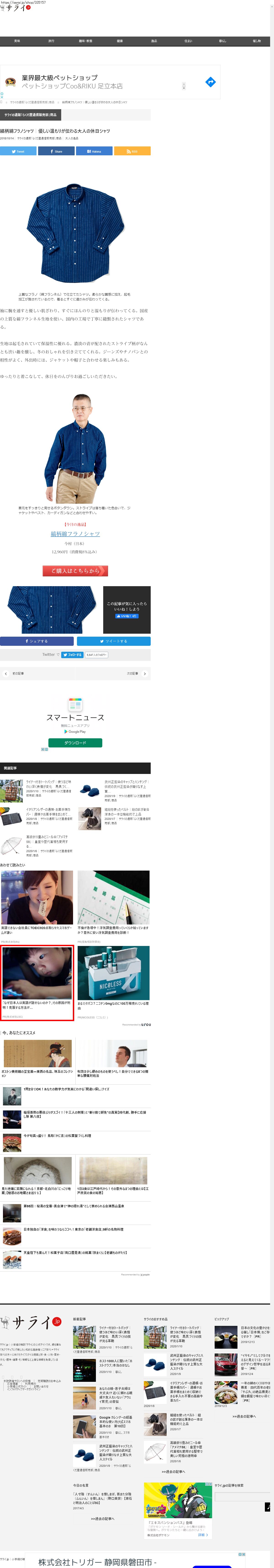Open the 趣味・教養 navigation menu item
274x1568 pixels.
[x=85, y=41]
